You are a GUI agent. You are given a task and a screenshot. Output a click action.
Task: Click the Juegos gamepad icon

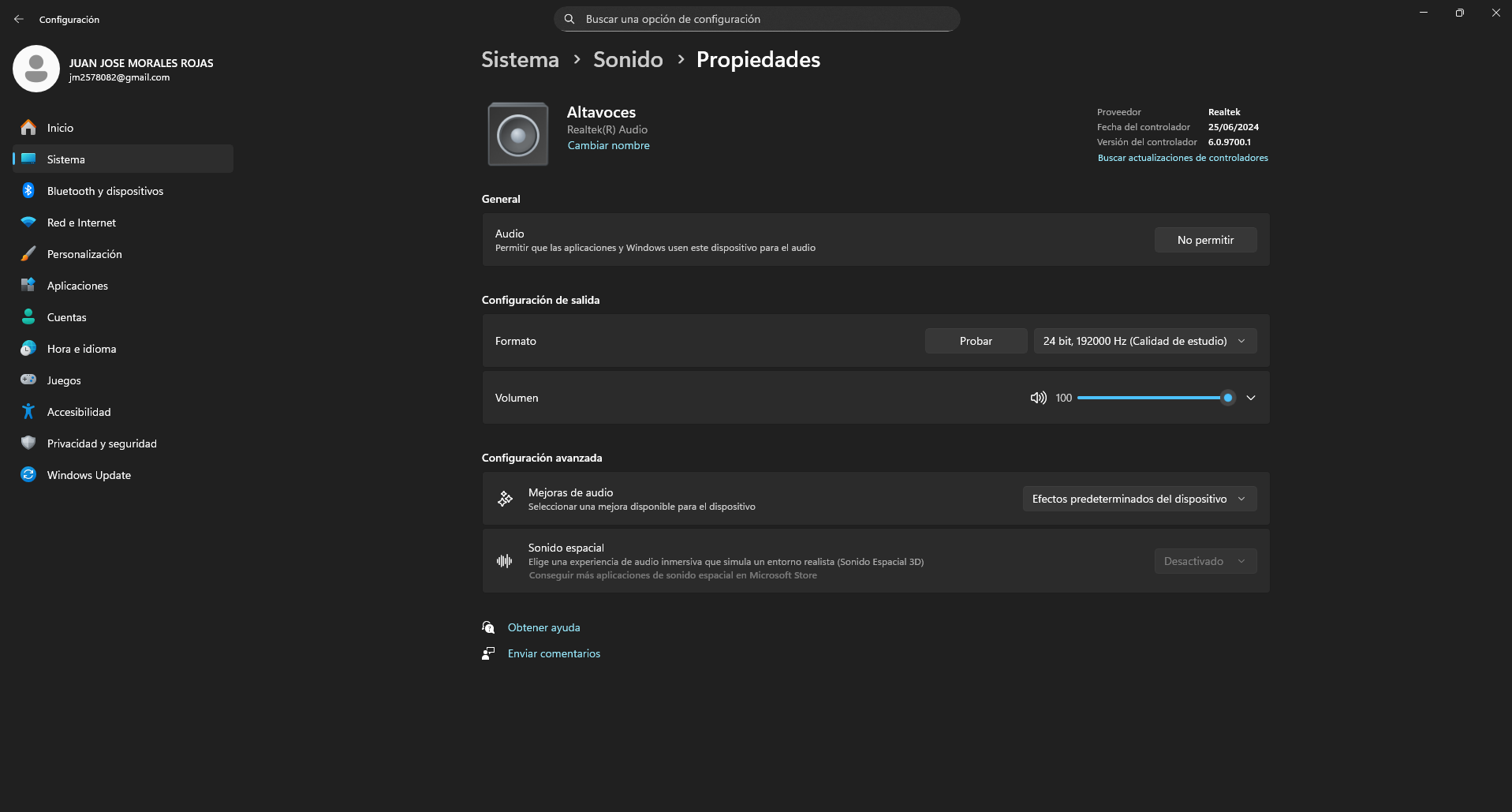[x=28, y=380]
